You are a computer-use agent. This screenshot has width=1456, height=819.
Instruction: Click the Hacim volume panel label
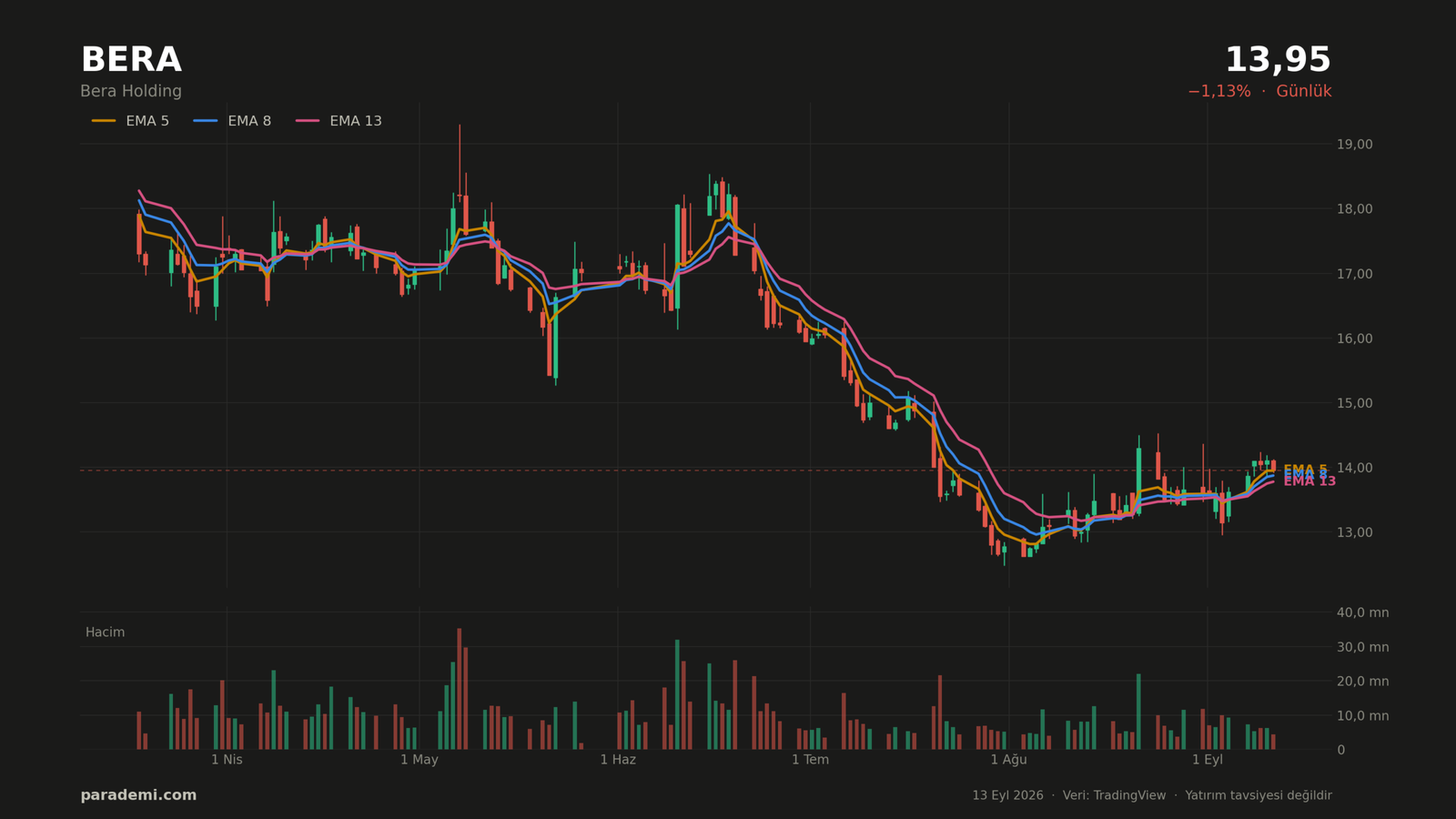[x=105, y=632]
